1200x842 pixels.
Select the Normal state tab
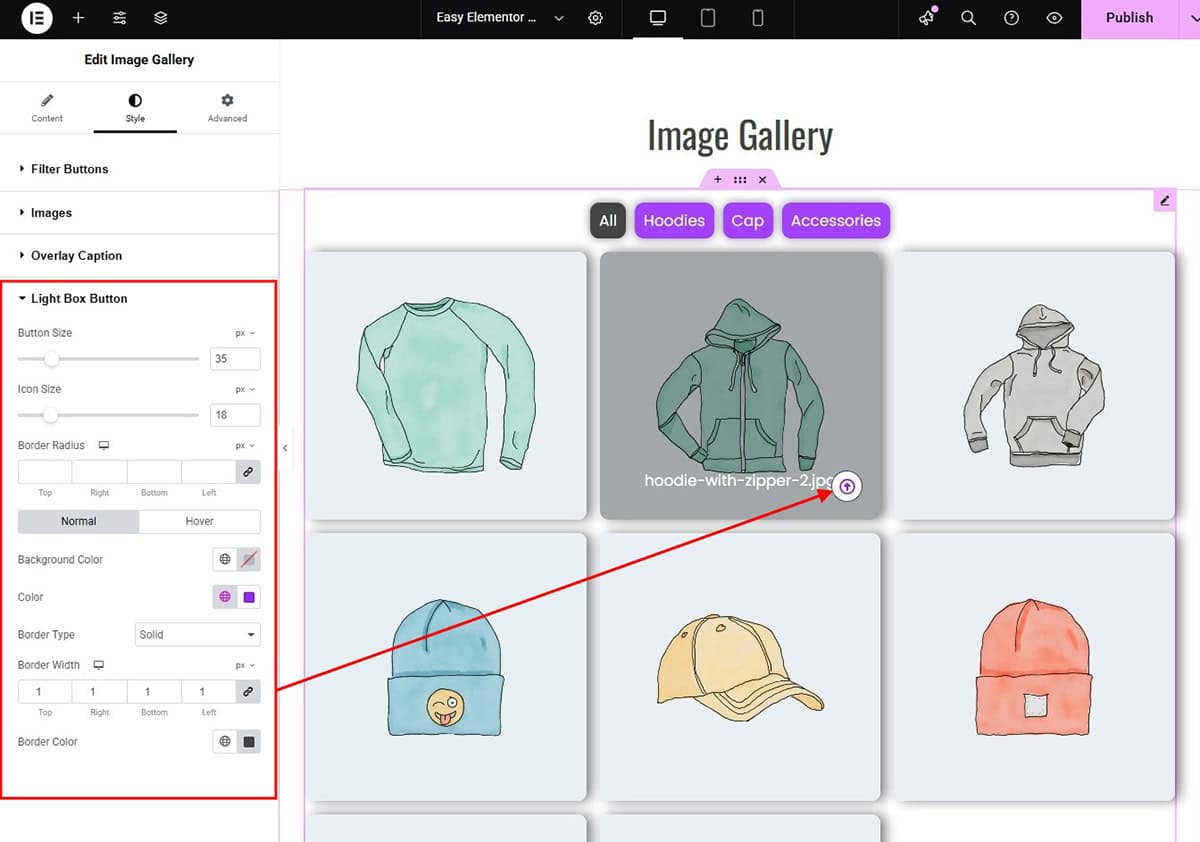[78, 521]
